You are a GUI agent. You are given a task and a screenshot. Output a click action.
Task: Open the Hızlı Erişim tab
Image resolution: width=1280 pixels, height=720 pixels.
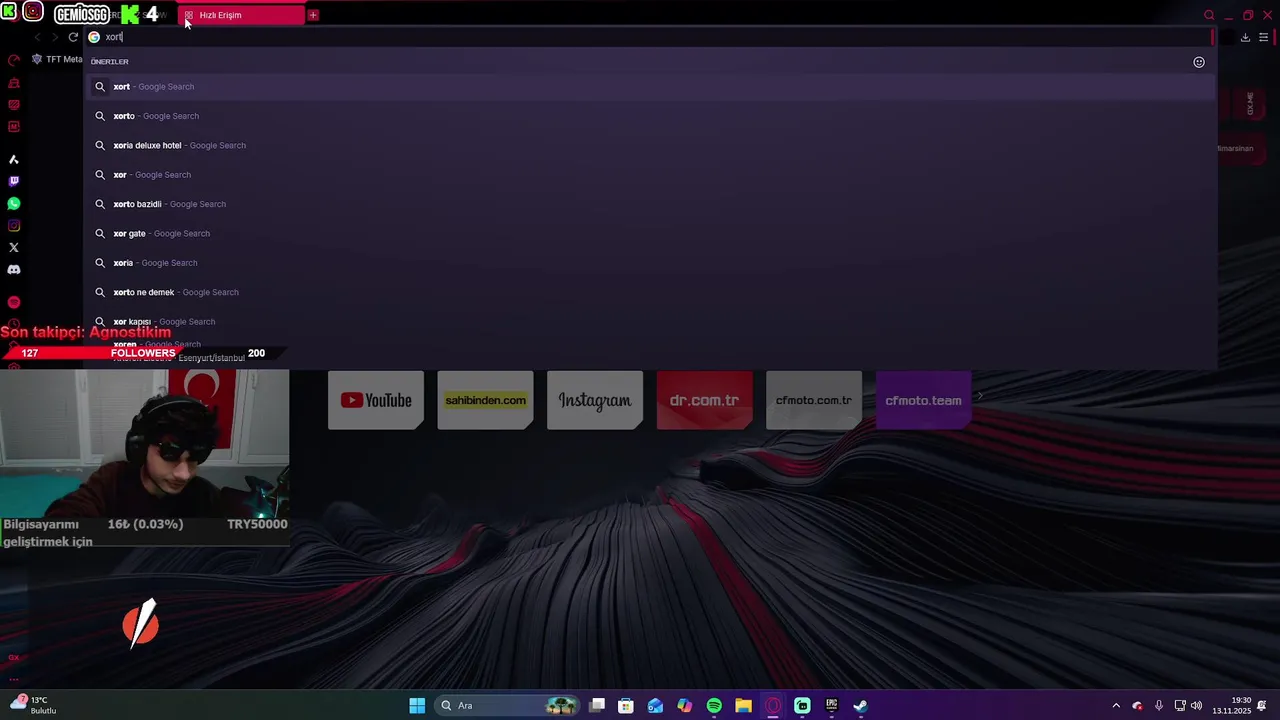click(x=240, y=15)
